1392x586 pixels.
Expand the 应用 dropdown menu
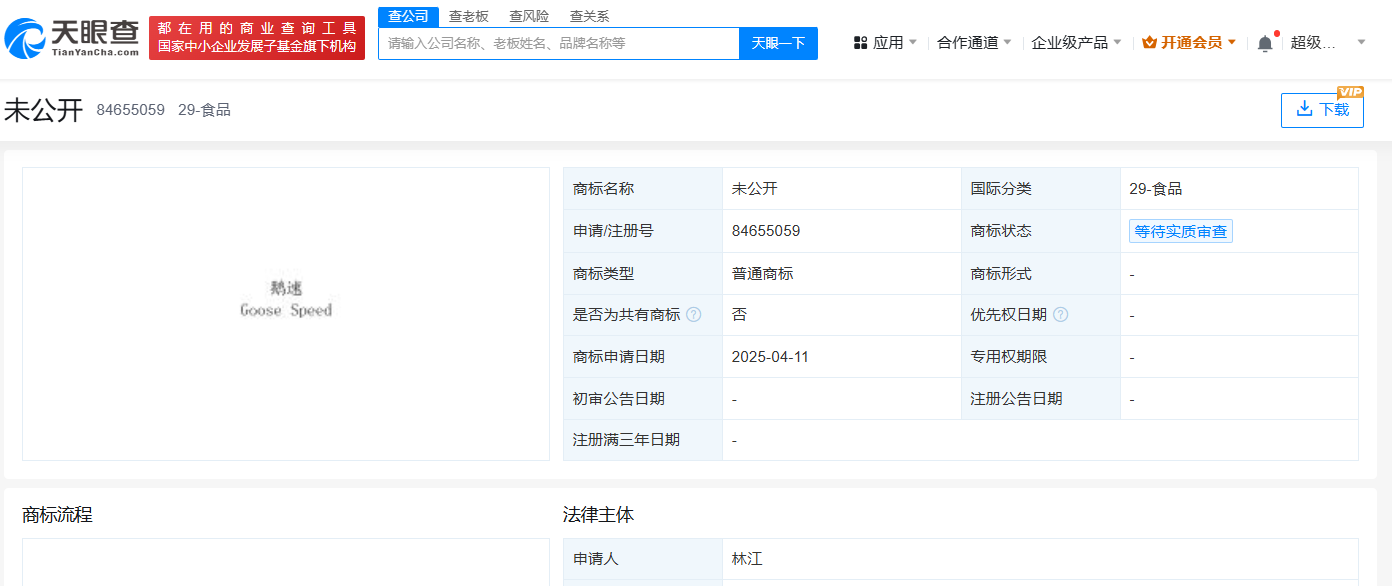(x=886, y=43)
